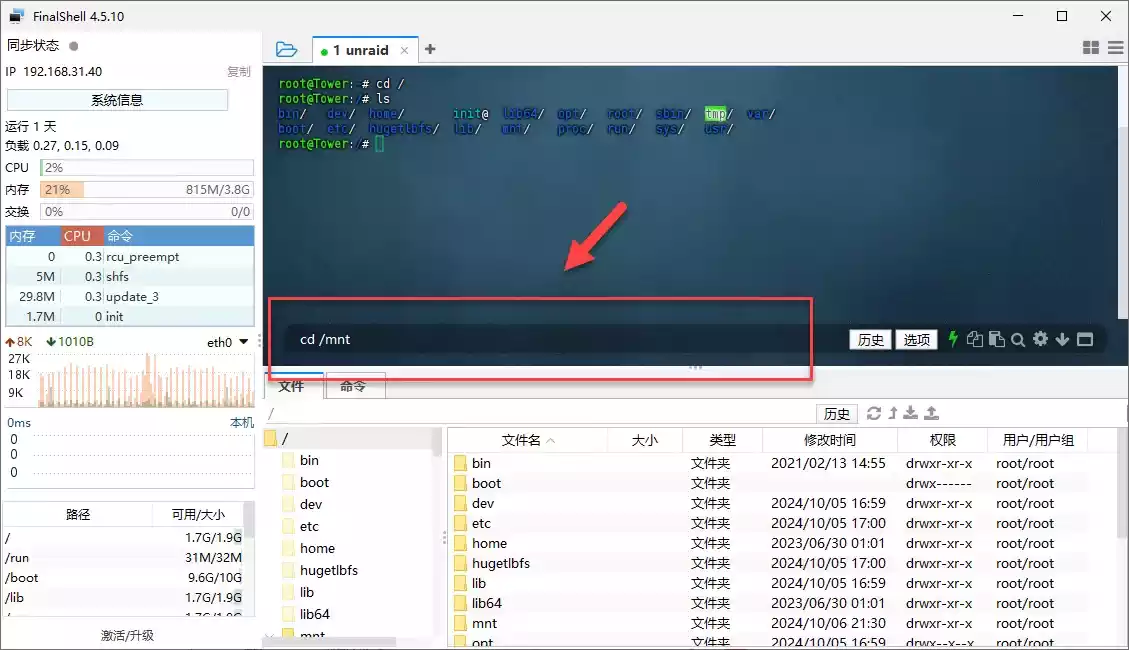Open the hamburger main menu icon
The width and height of the screenshot is (1129, 650).
tap(1115, 48)
